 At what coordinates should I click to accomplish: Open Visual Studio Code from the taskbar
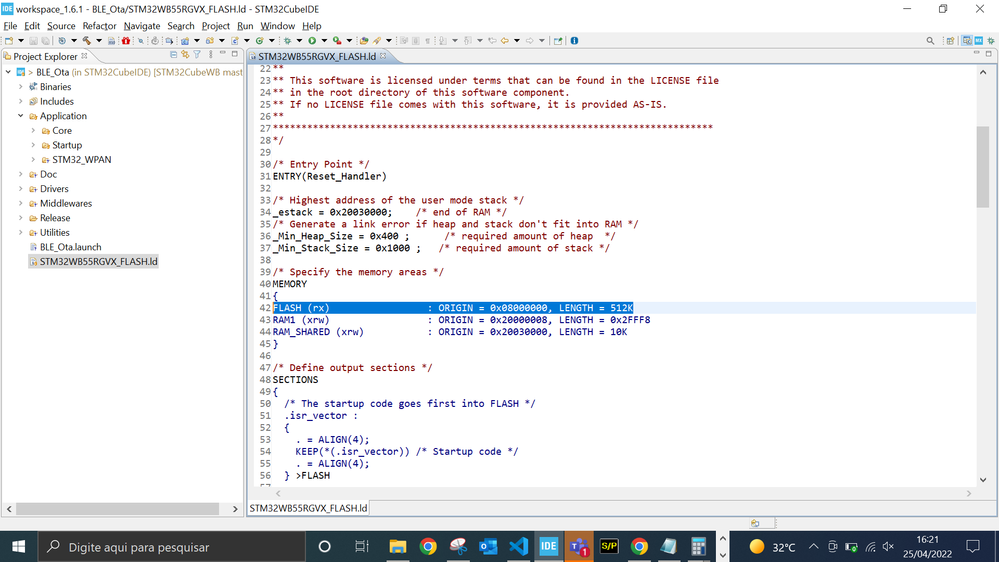click(x=518, y=547)
